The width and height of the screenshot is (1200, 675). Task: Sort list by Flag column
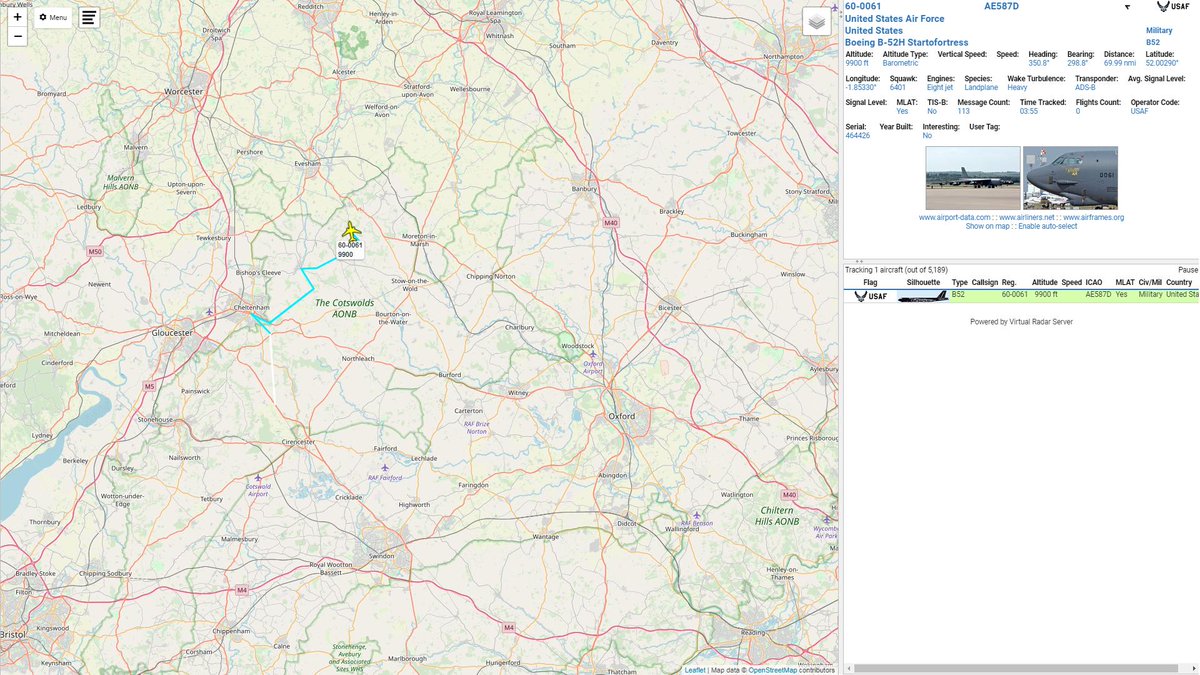point(870,283)
